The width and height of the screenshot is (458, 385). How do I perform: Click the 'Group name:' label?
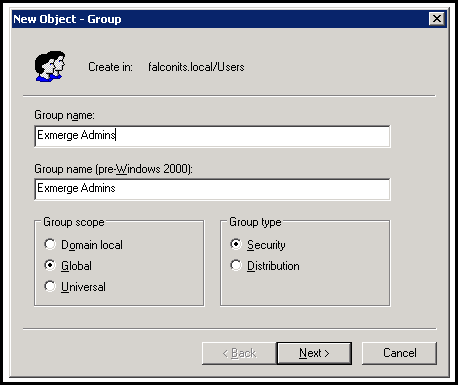64,115
